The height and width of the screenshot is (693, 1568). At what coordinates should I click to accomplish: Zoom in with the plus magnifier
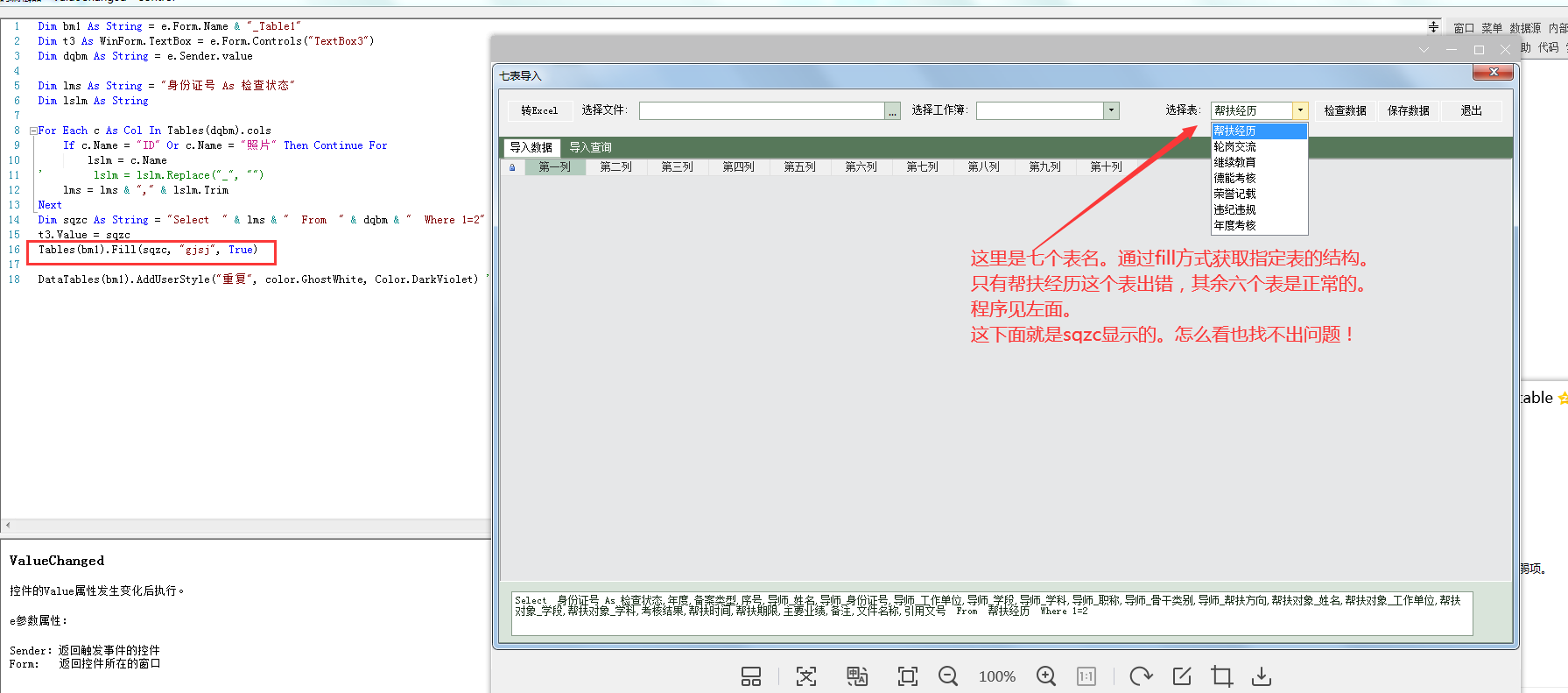point(1045,676)
